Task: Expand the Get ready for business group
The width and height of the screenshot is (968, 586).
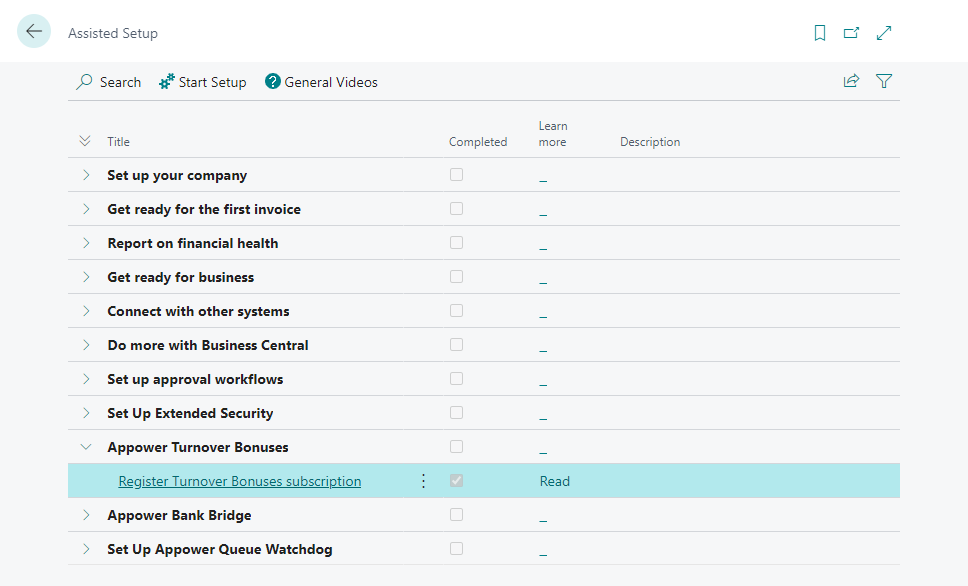Action: point(86,277)
